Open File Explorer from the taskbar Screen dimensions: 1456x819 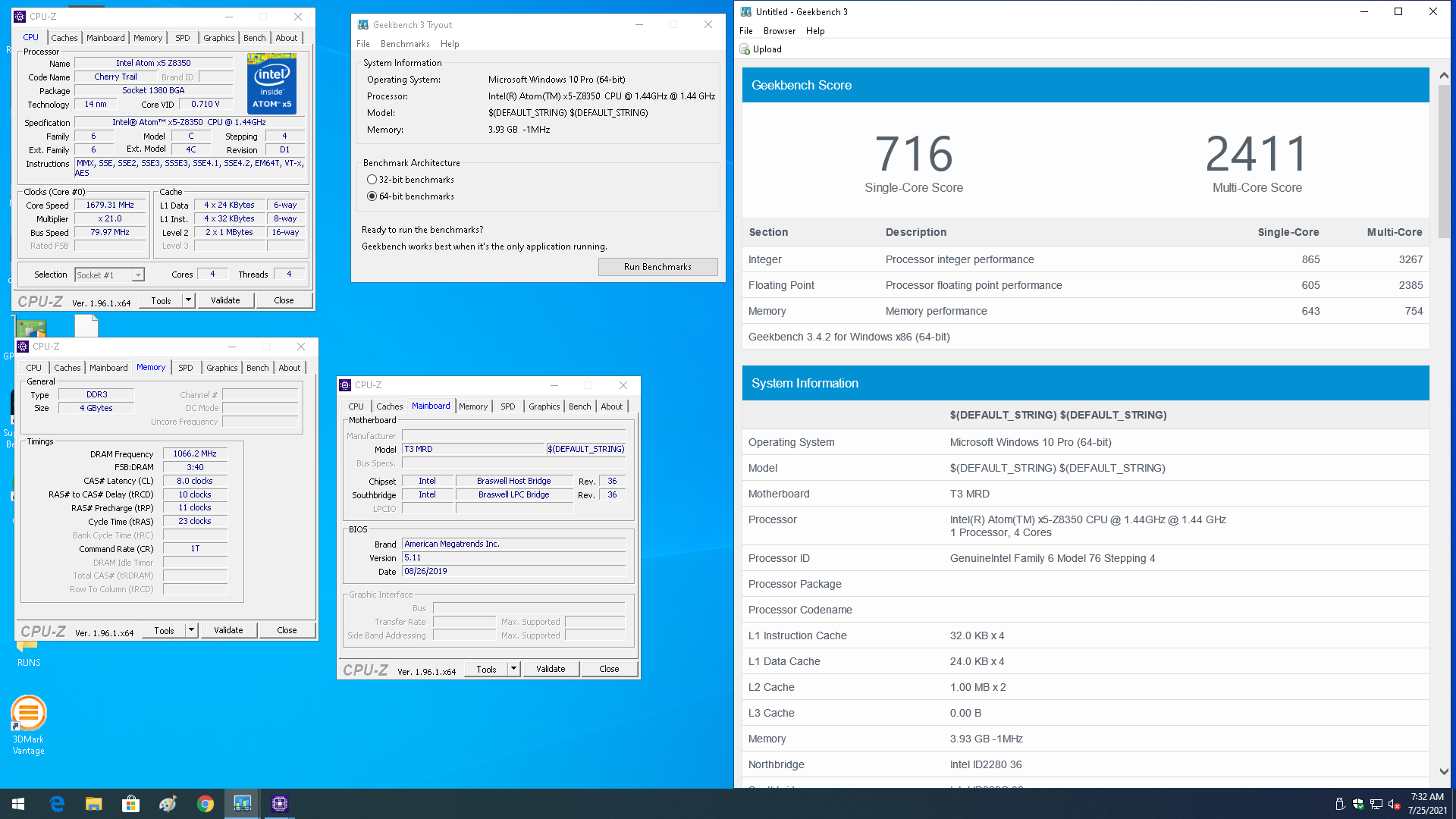click(x=93, y=804)
